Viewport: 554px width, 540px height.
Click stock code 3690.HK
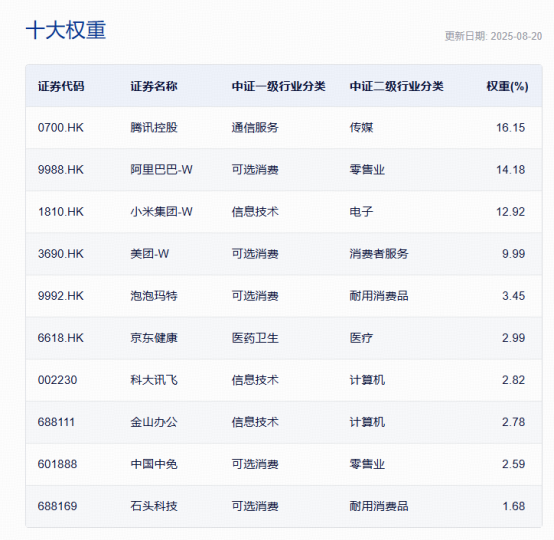tap(61, 254)
